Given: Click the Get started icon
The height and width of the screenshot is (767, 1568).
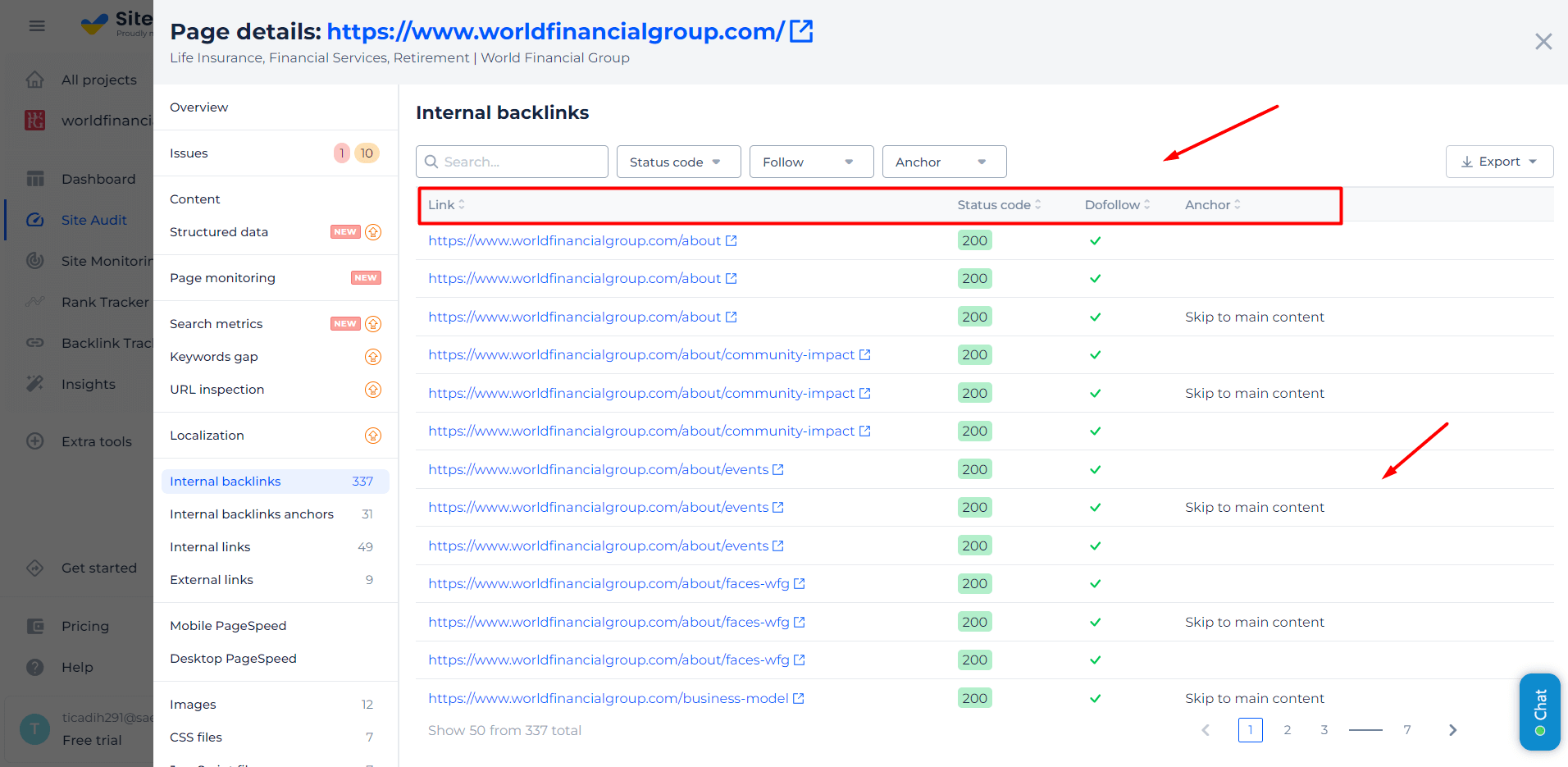Looking at the screenshot, I should [x=35, y=568].
